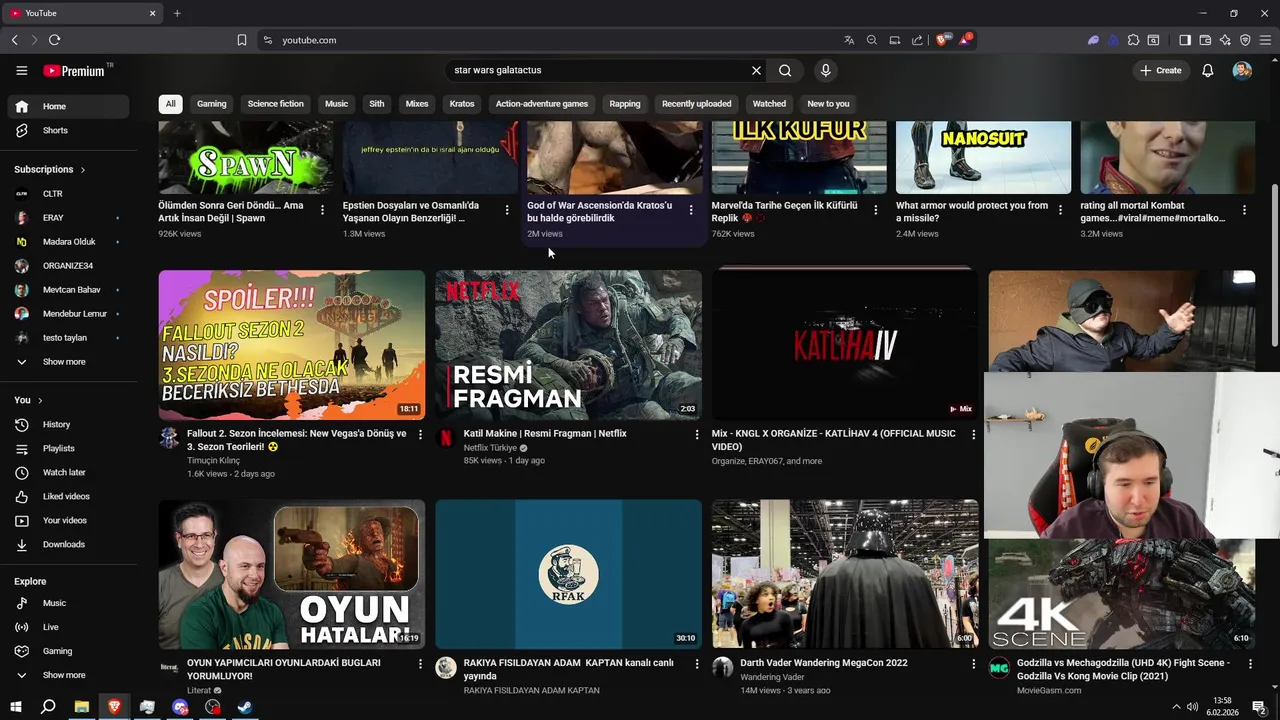Clear the search box text
Screen dimensions: 1280x720
(x=756, y=70)
